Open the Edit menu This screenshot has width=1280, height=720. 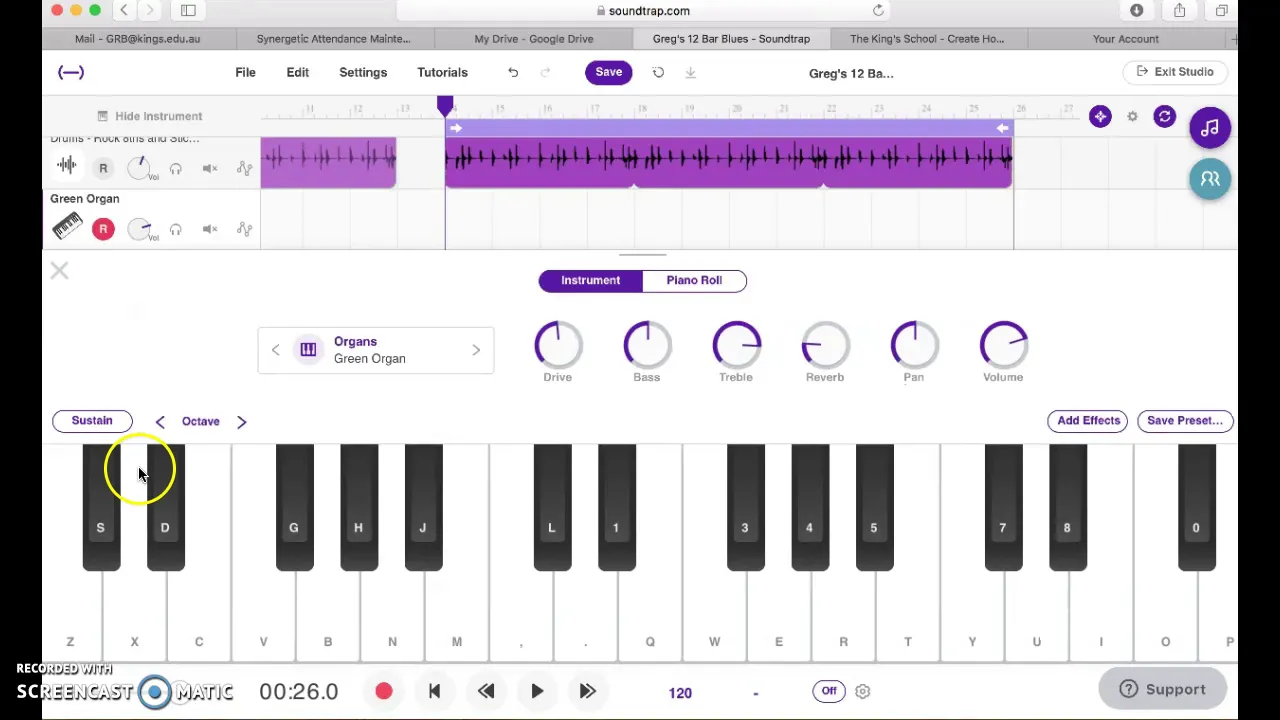pyautogui.click(x=298, y=72)
